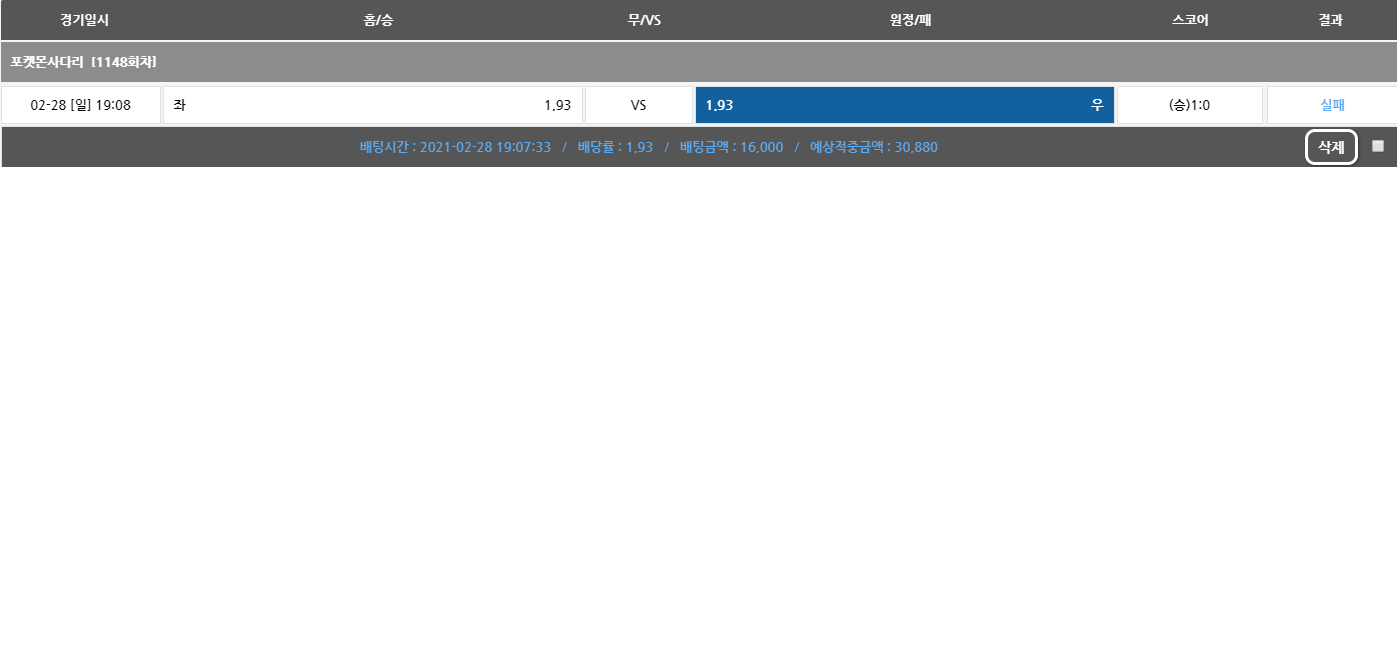Screen dimensions: 1397x648
Task: Click the 배팅시간 2021-02-28 19:07:33 text
Action: click(x=455, y=147)
